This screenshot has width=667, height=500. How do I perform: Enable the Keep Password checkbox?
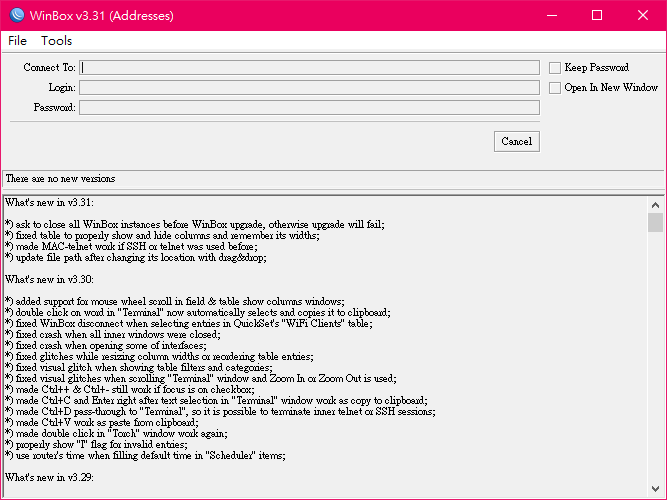[555, 68]
